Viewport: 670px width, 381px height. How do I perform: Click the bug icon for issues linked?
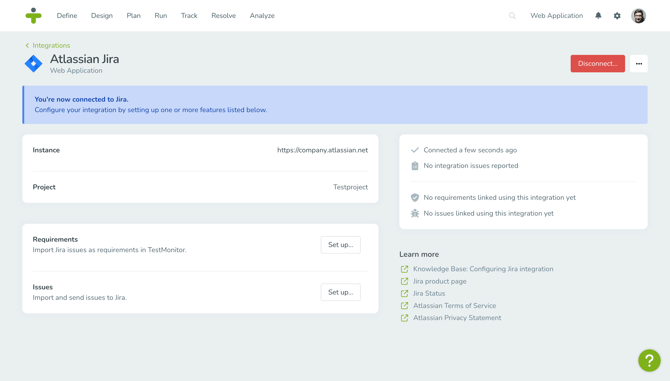coord(414,213)
